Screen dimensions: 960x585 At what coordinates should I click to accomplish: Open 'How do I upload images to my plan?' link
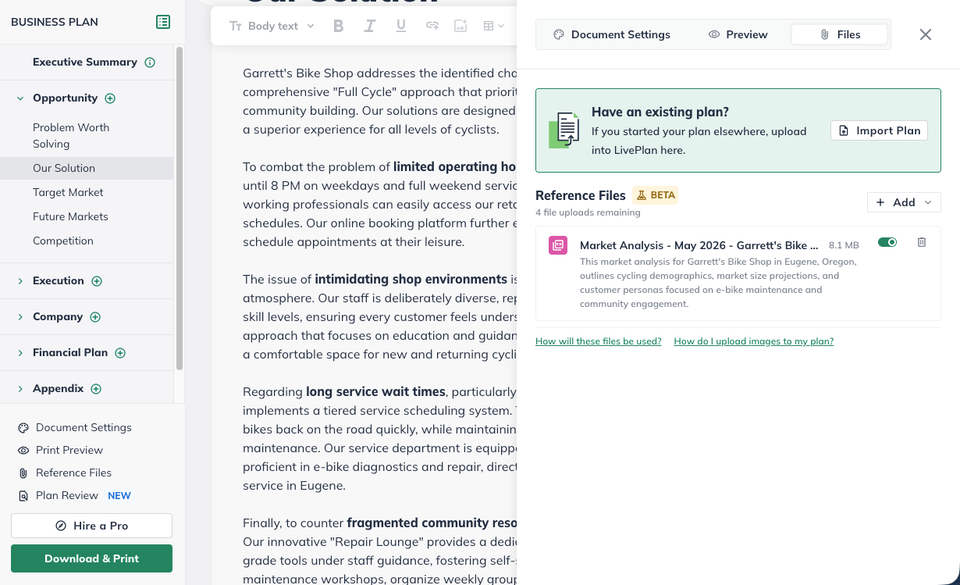pyautogui.click(x=754, y=341)
